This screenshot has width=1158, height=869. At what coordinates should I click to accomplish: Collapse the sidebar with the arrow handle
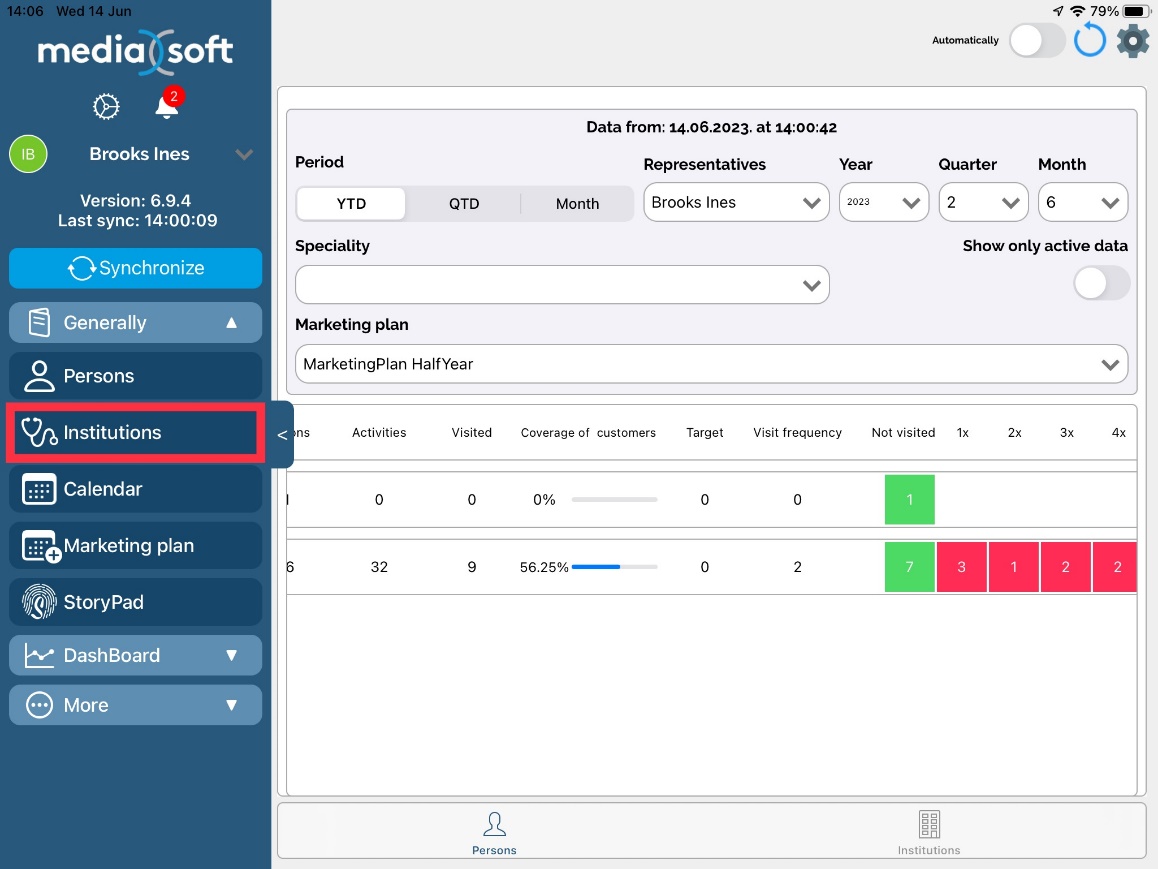[x=282, y=435]
